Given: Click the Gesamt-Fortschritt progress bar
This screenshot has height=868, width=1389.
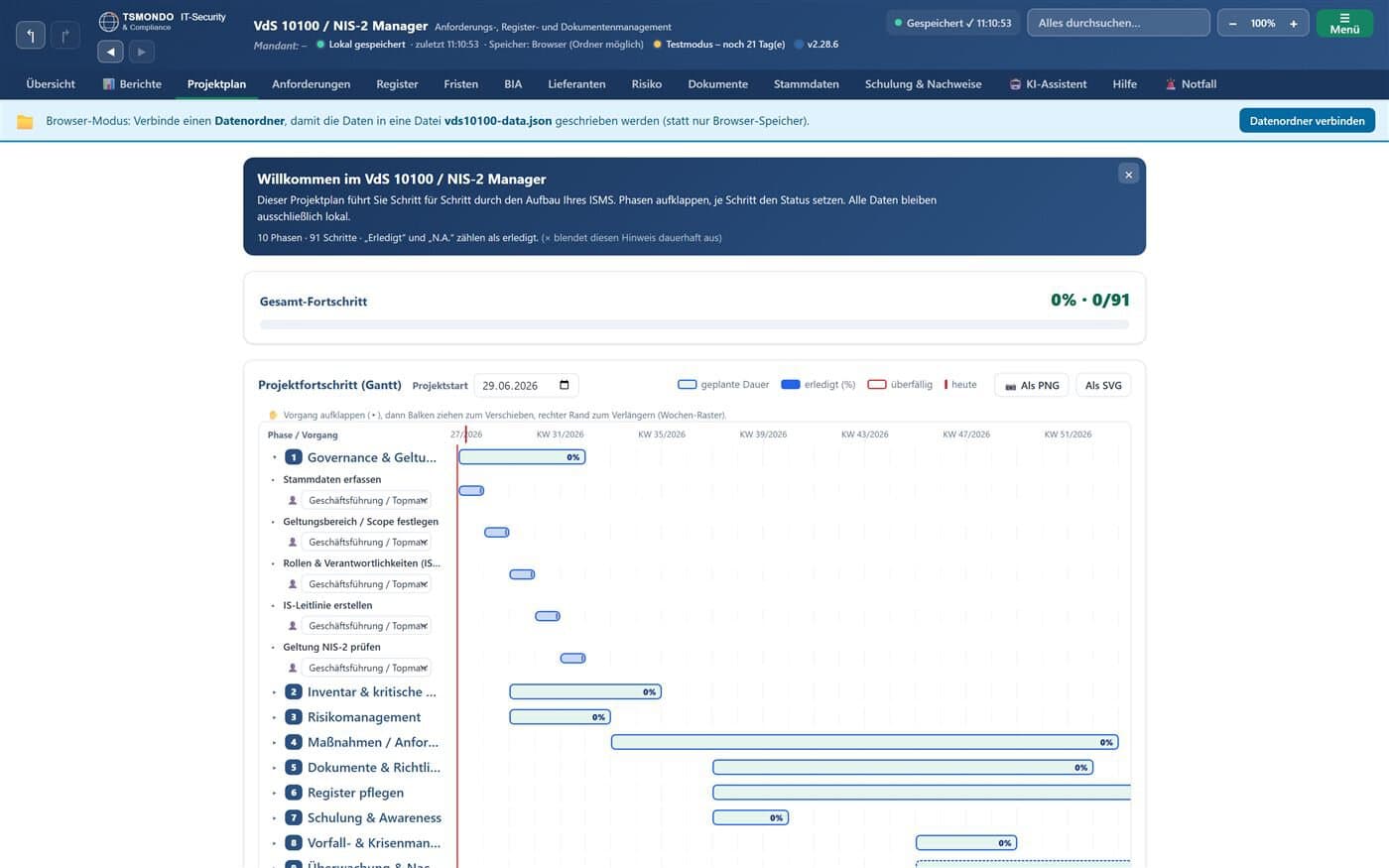Looking at the screenshot, I should point(694,324).
